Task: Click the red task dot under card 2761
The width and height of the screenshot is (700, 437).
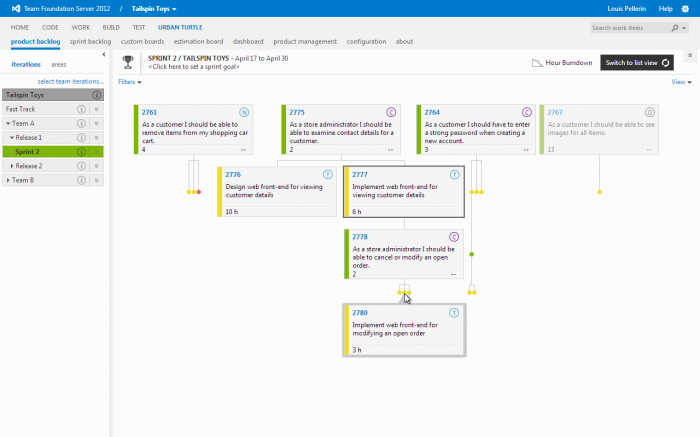Action: pyautogui.click(x=199, y=192)
